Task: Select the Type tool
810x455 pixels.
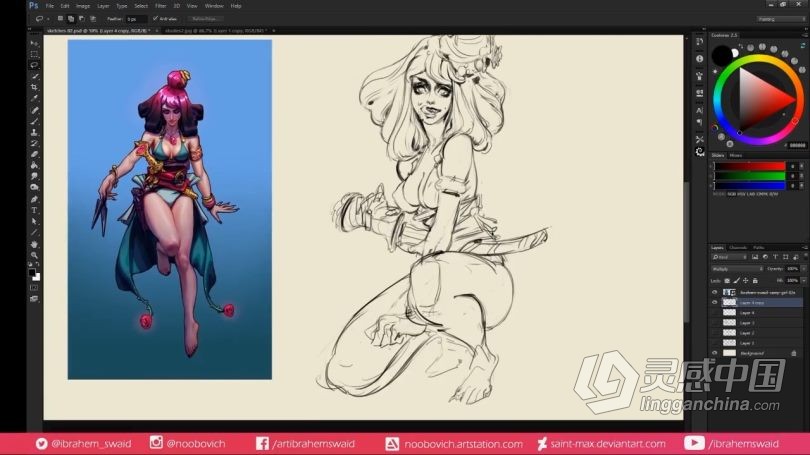Action: click(34, 210)
